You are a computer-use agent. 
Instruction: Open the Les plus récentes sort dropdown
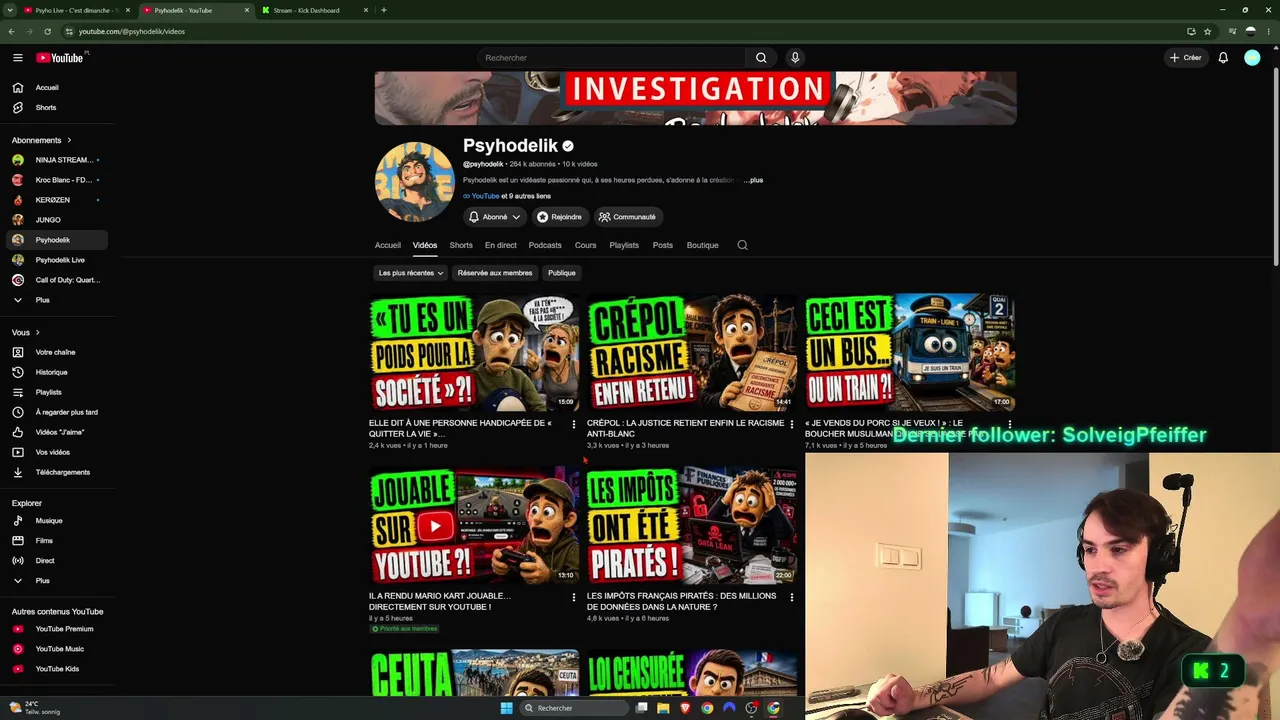tap(411, 273)
